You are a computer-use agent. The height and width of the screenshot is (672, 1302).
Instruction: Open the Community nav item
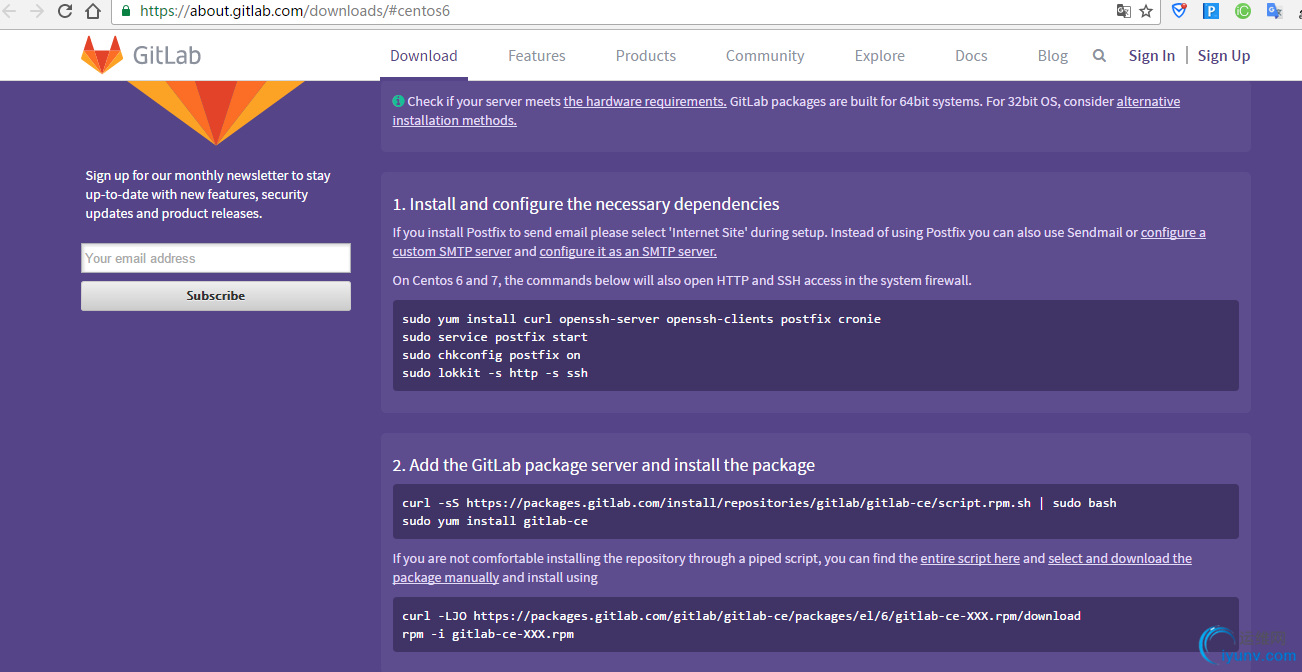[x=764, y=56]
